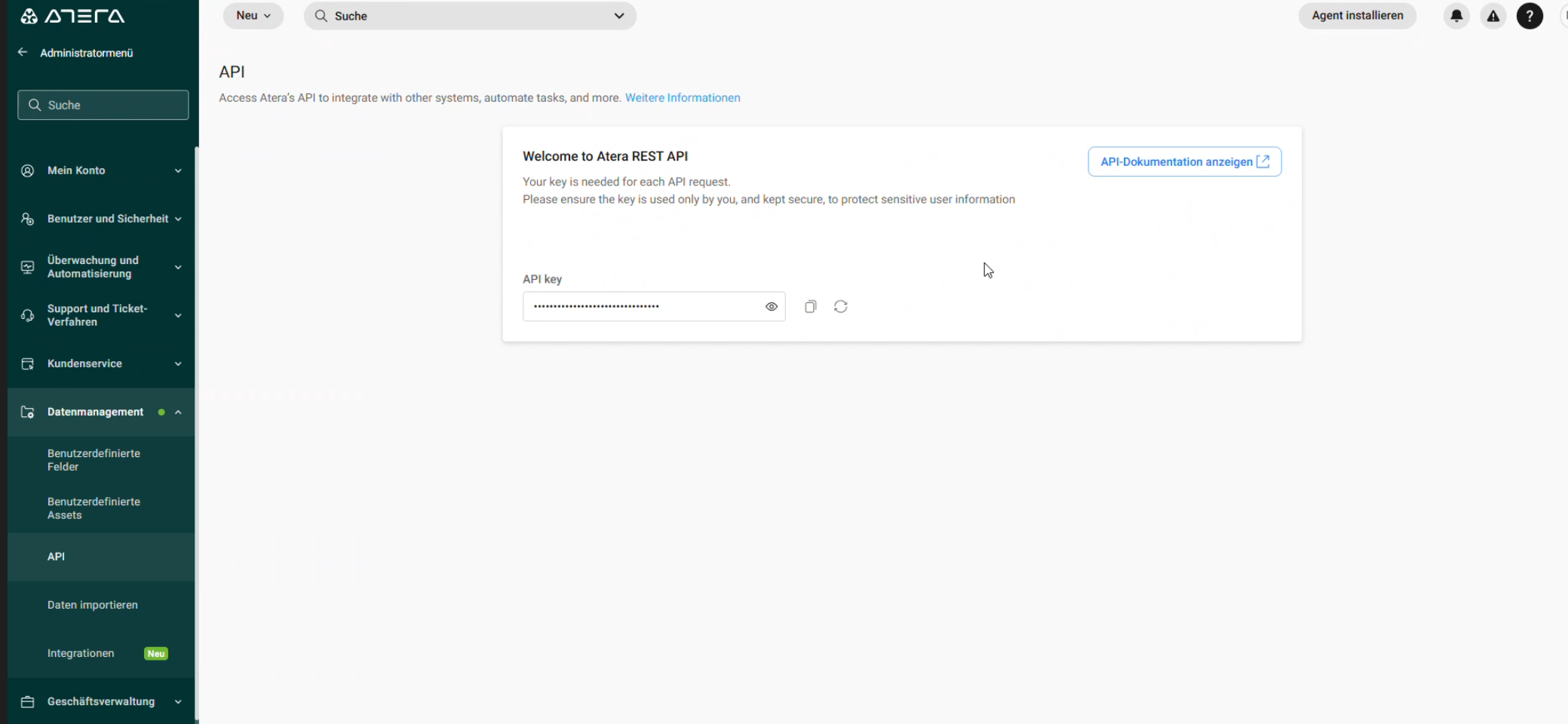Open the help question mark icon

(1529, 16)
